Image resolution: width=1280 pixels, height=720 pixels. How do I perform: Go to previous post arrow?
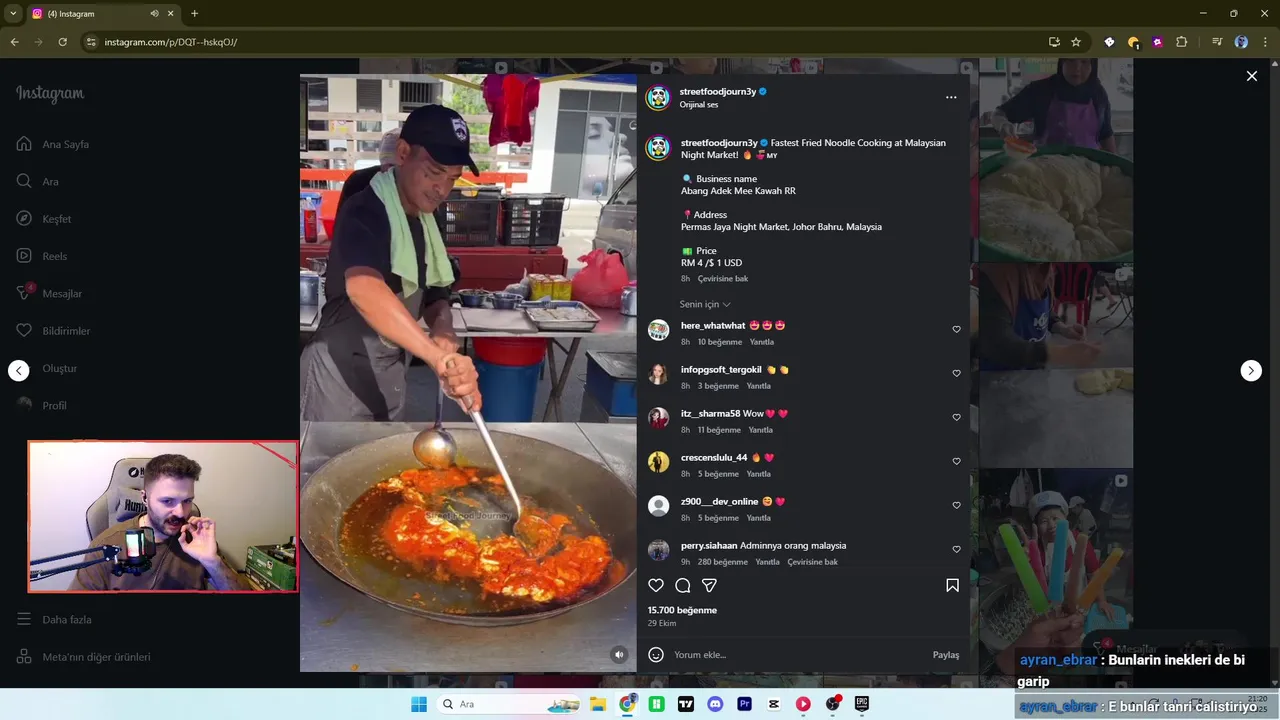(x=19, y=370)
